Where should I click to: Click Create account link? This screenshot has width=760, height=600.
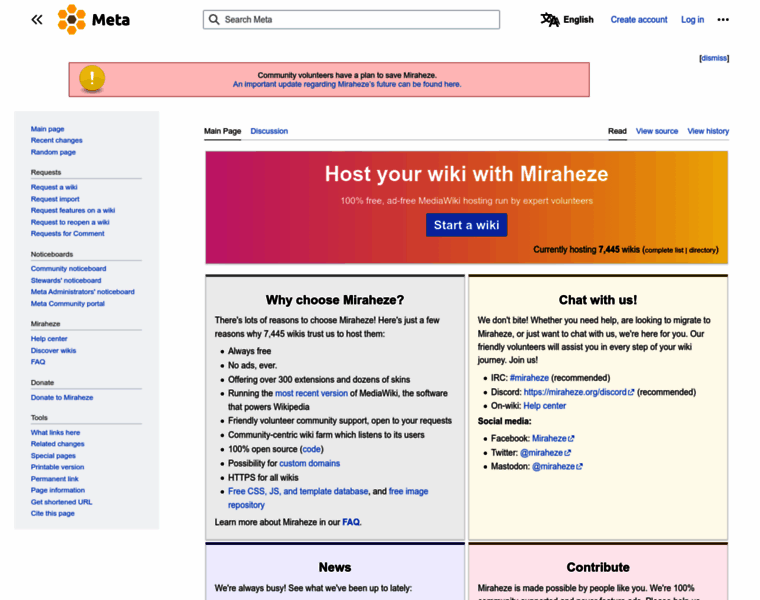639,20
